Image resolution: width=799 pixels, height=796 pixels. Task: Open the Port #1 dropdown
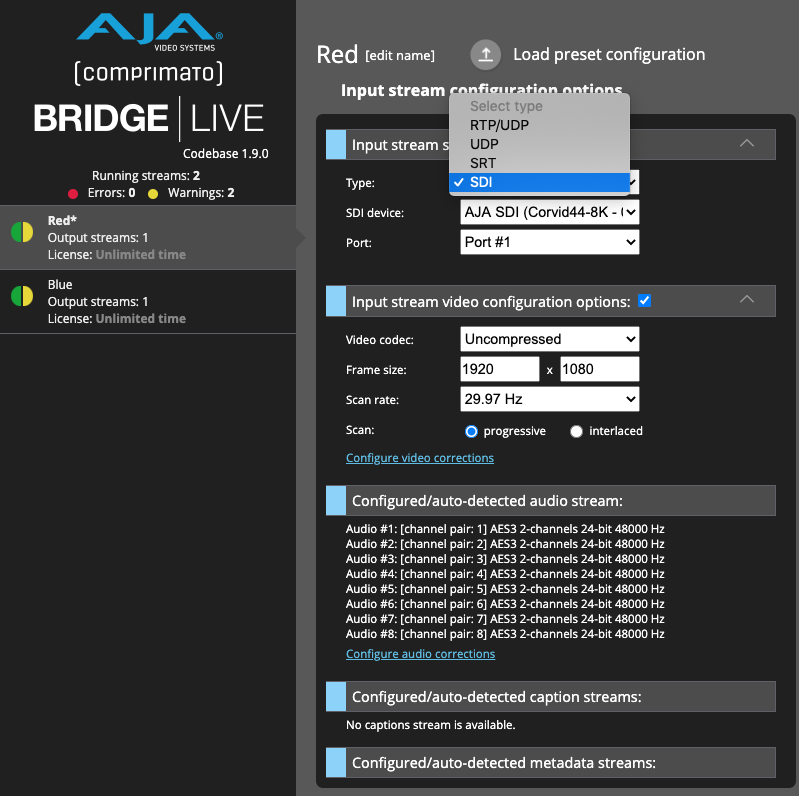coord(549,242)
